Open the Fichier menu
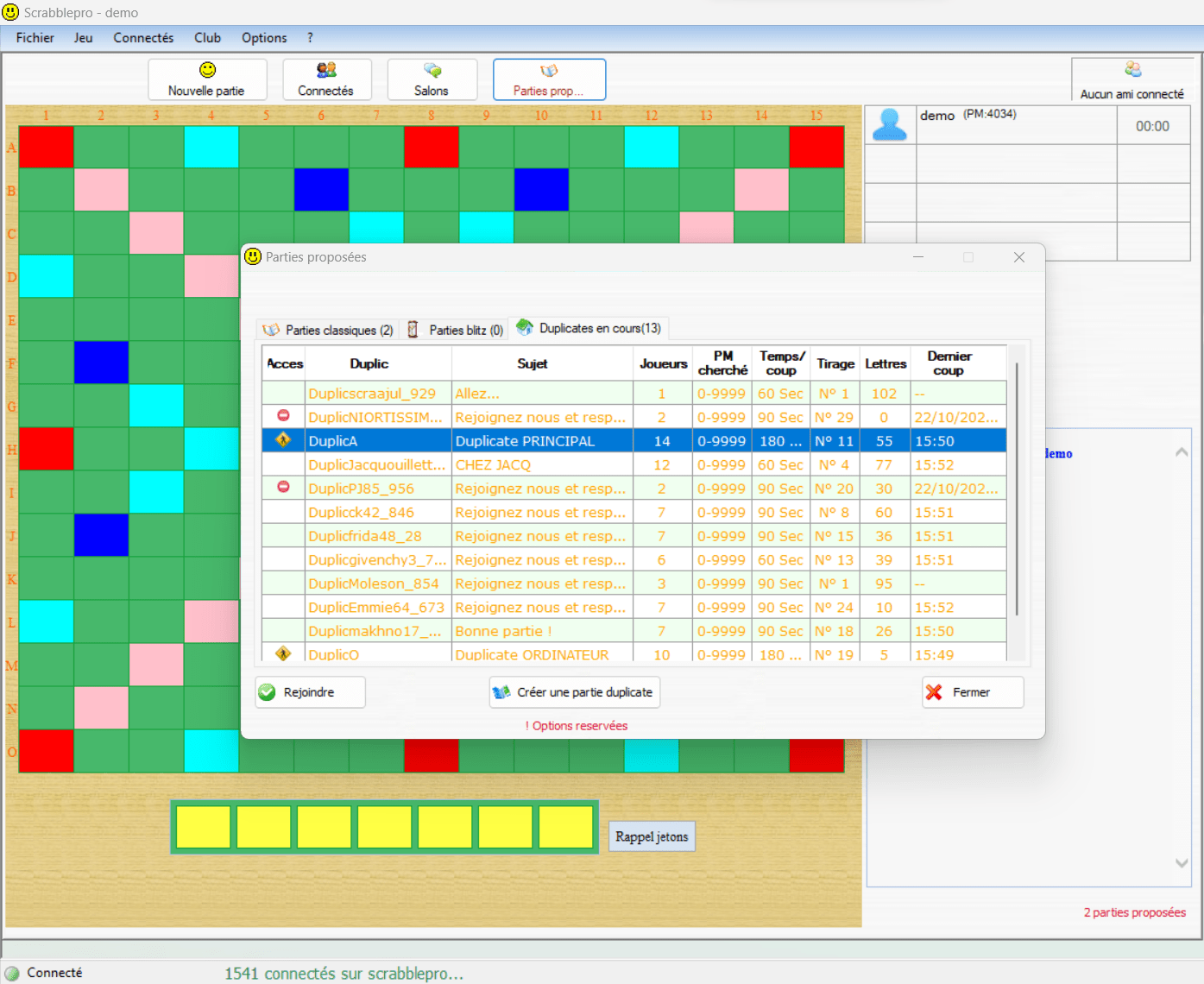Image resolution: width=1204 pixels, height=984 pixels. pyautogui.click(x=35, y=38)
